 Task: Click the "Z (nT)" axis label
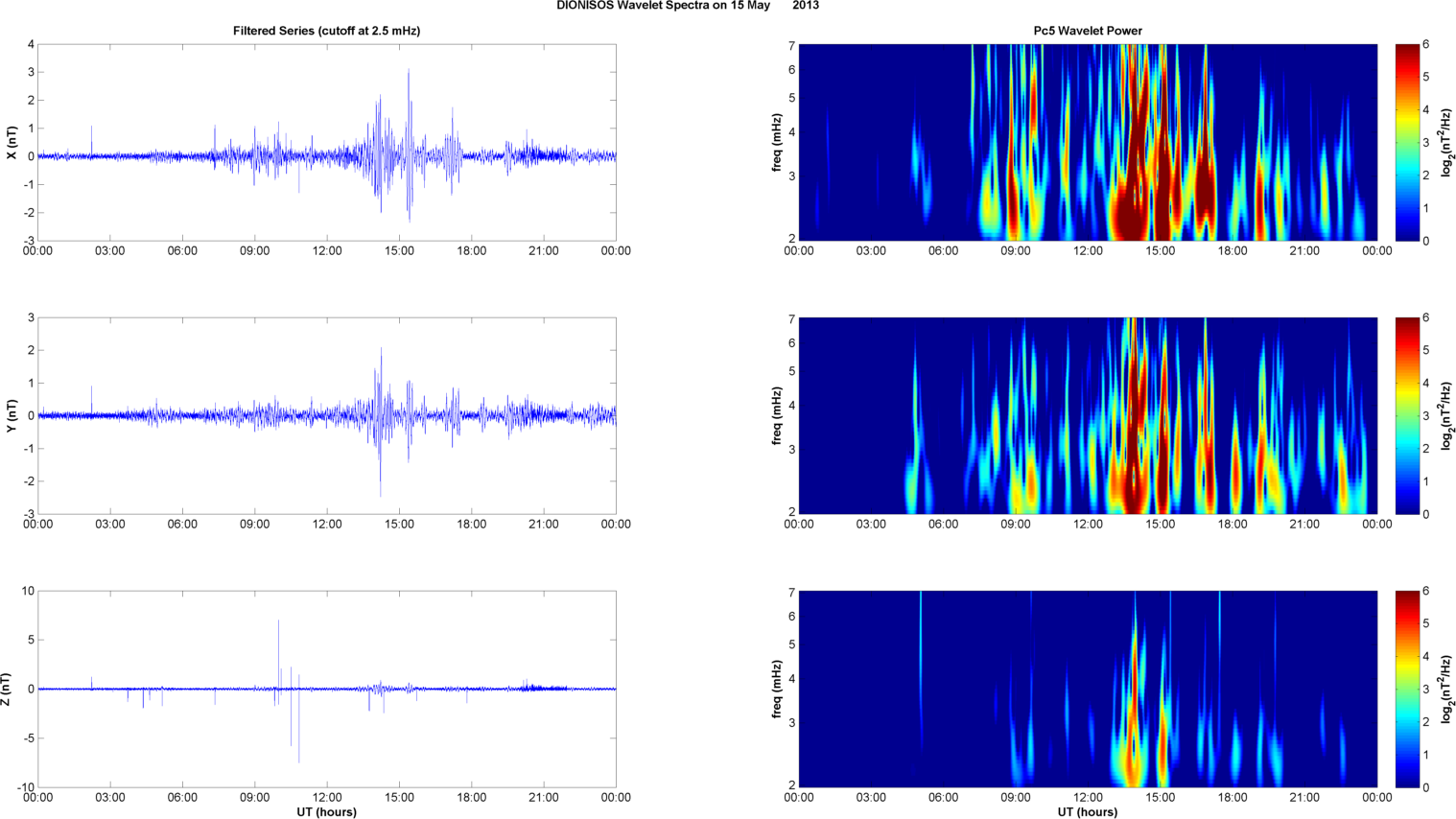(6, 690)
